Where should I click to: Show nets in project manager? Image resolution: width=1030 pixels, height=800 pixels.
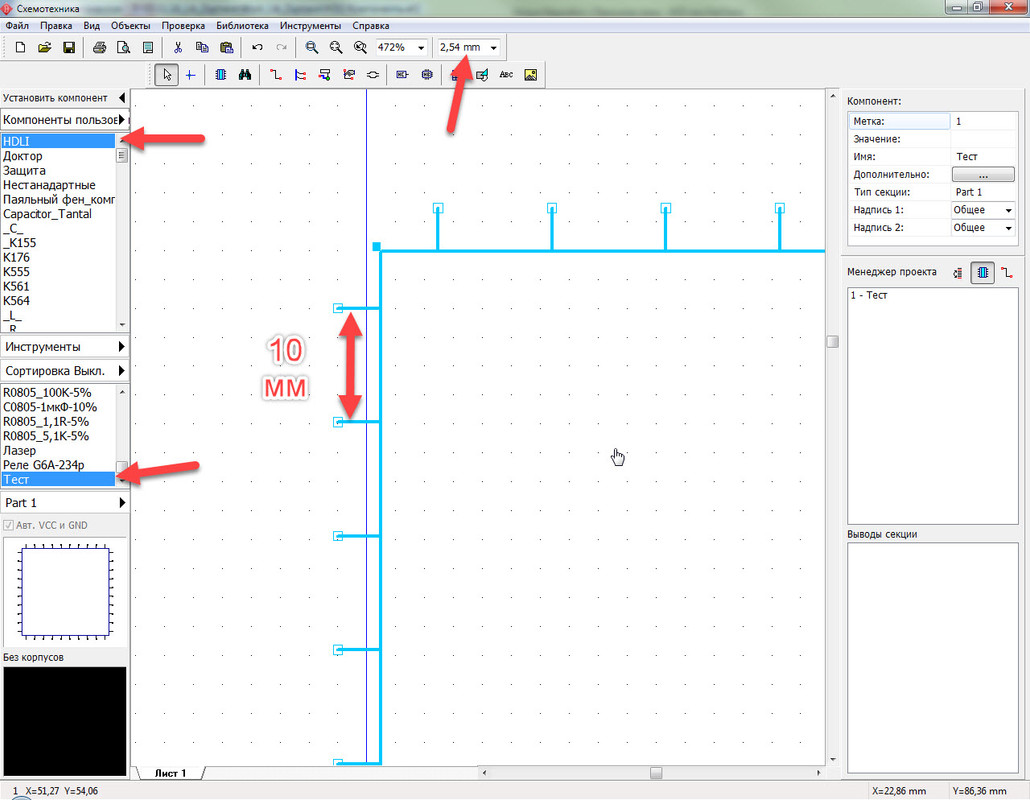click(1006, 272)
